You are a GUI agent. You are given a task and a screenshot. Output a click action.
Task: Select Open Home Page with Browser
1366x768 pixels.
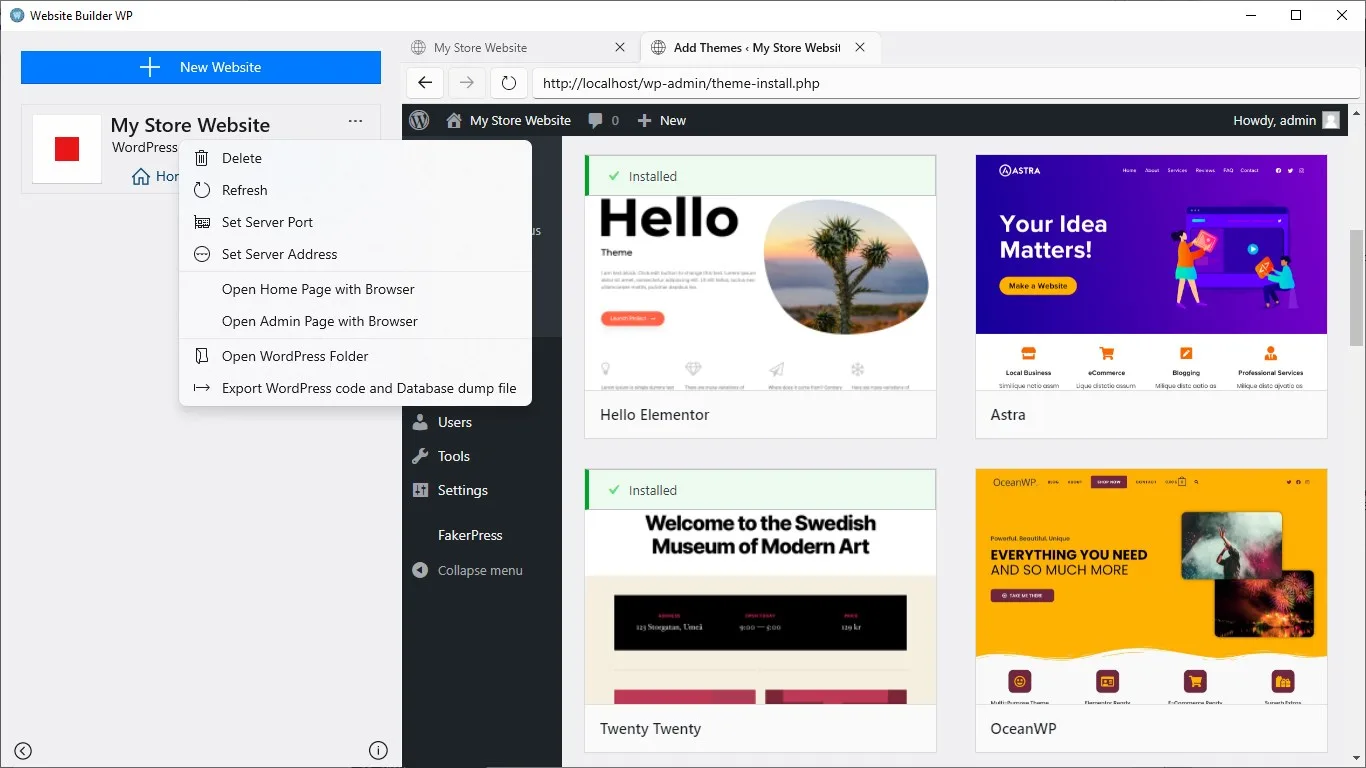pyautogui.click(x=355, y=289)
